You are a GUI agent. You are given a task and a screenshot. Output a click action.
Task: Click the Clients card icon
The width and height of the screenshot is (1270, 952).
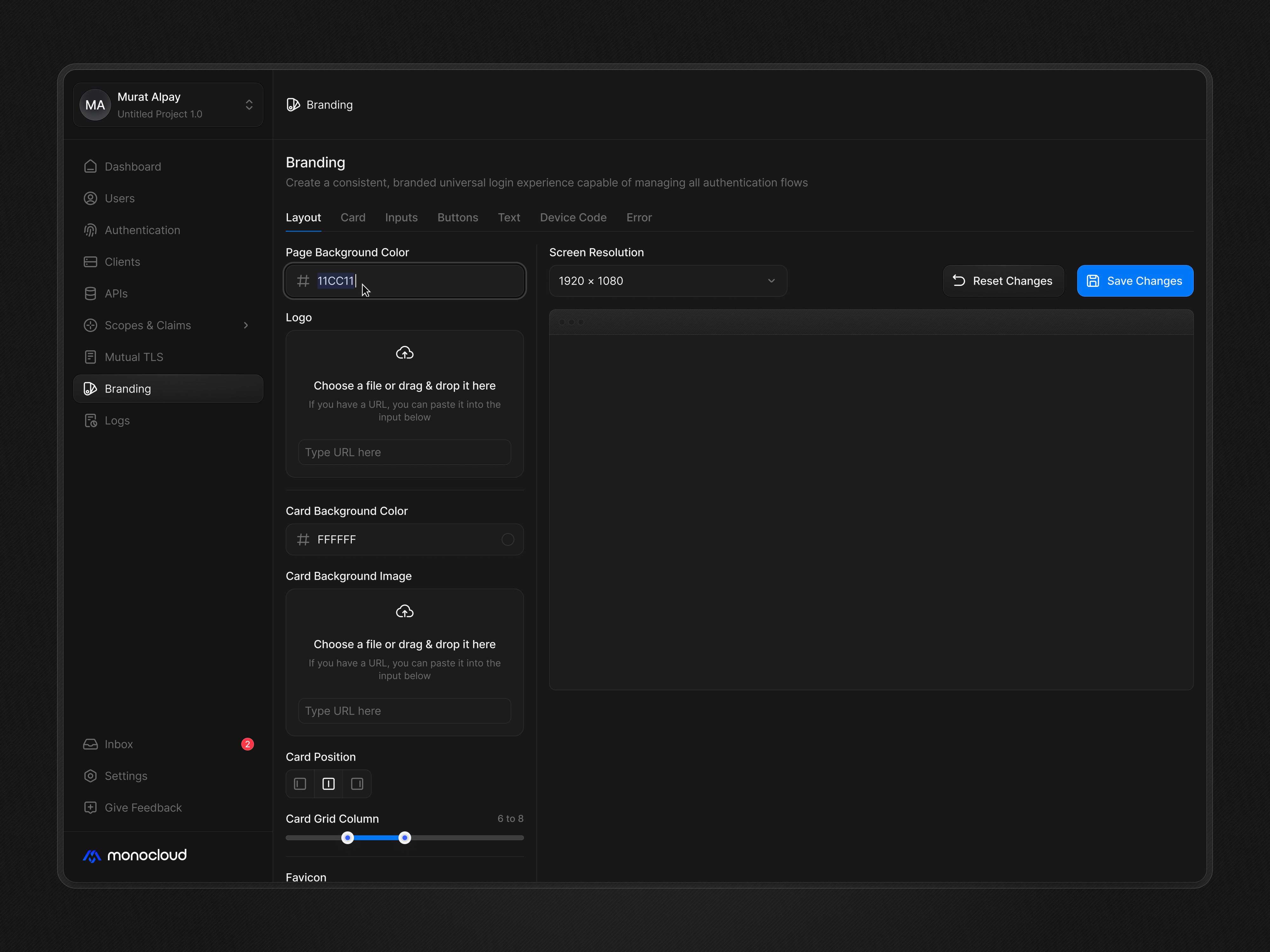pos(90,262)
